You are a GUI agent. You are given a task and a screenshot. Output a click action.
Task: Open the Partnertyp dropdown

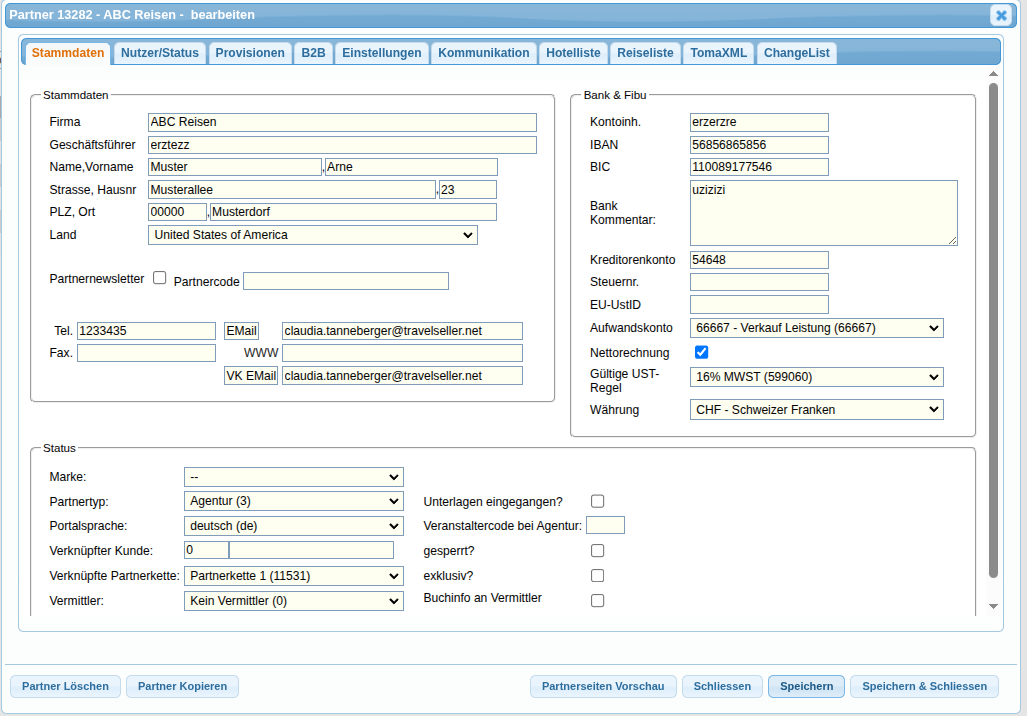[293, 501]
